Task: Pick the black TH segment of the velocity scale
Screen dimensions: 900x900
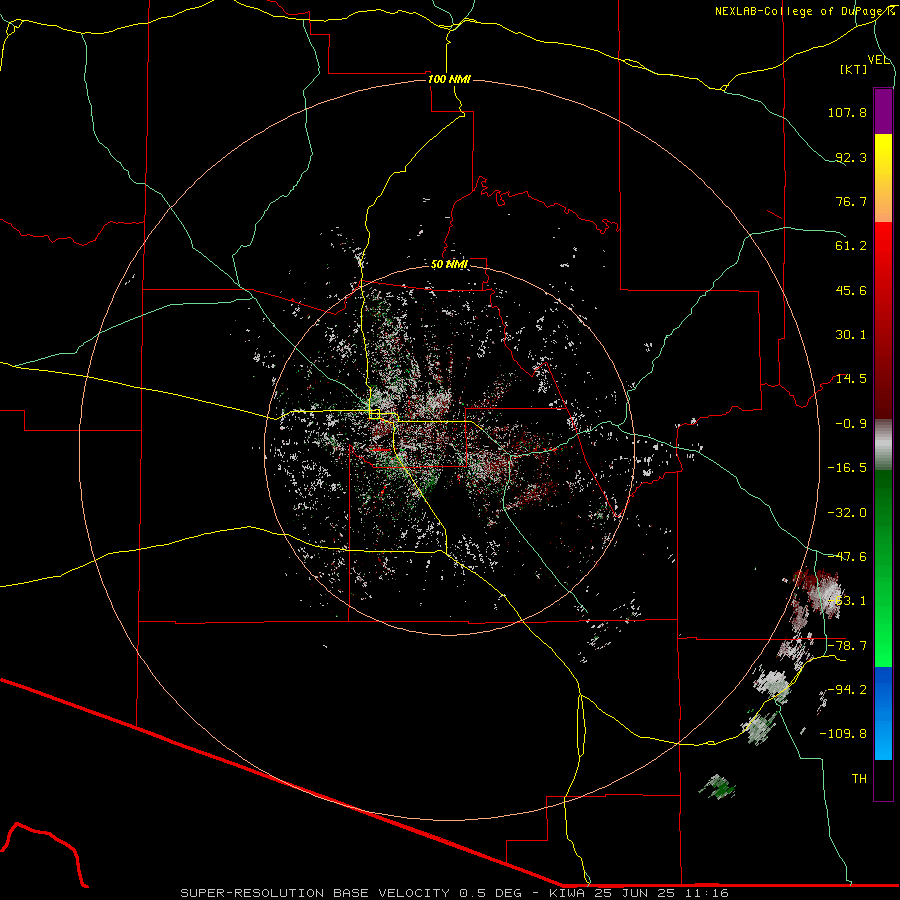Action: pos(883,779)
